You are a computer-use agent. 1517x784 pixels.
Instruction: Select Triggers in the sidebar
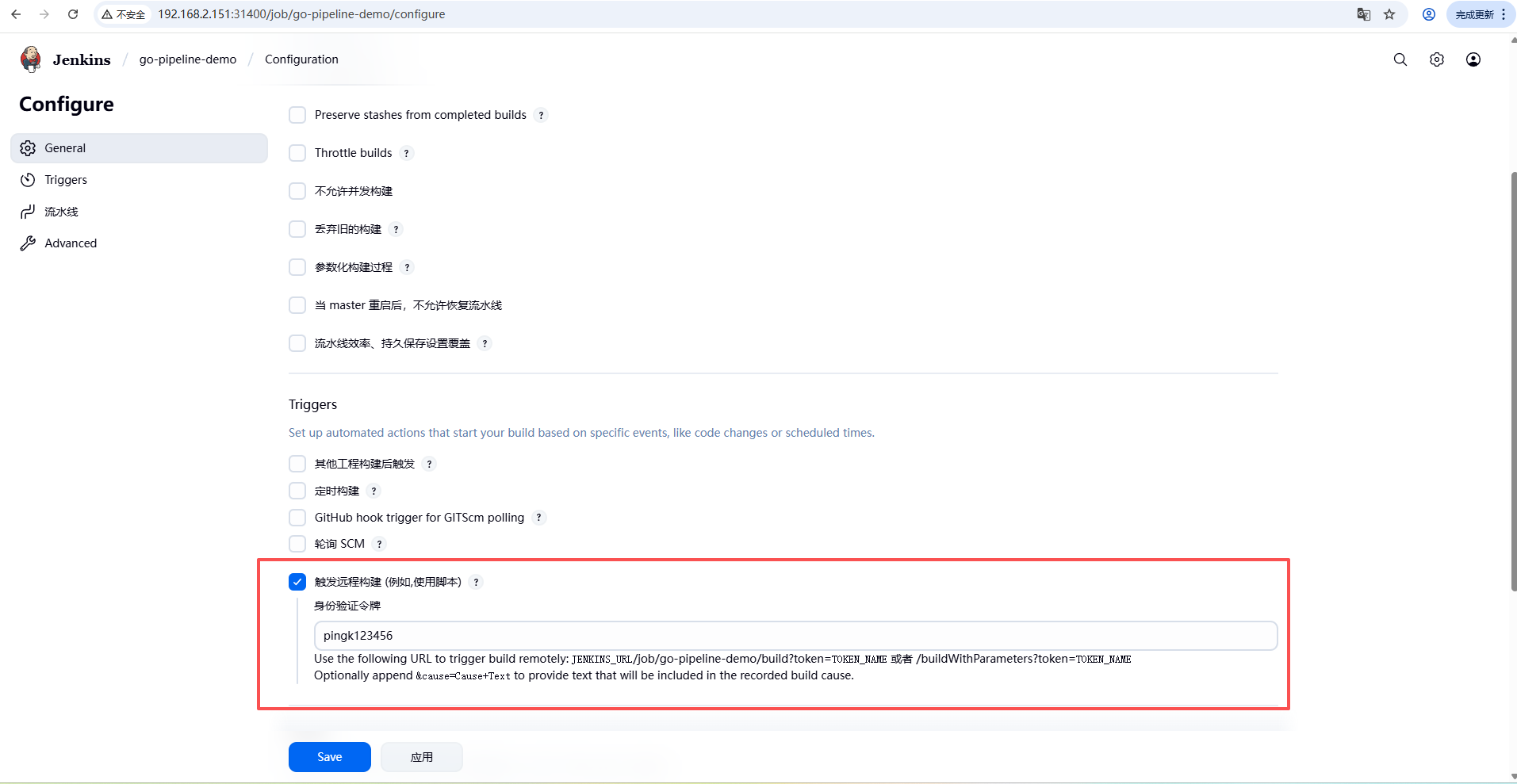pyautogui.click(x=66, y=180)
